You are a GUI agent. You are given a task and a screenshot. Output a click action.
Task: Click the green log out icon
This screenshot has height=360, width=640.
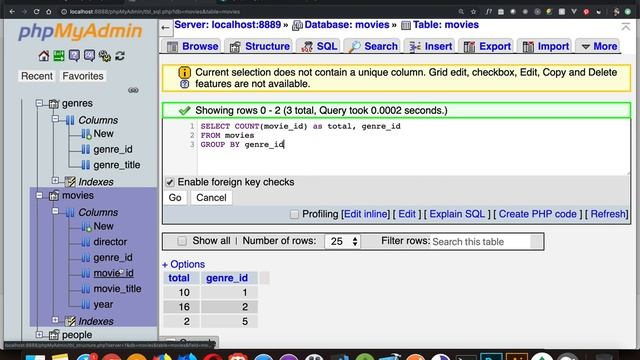[59, 56]
